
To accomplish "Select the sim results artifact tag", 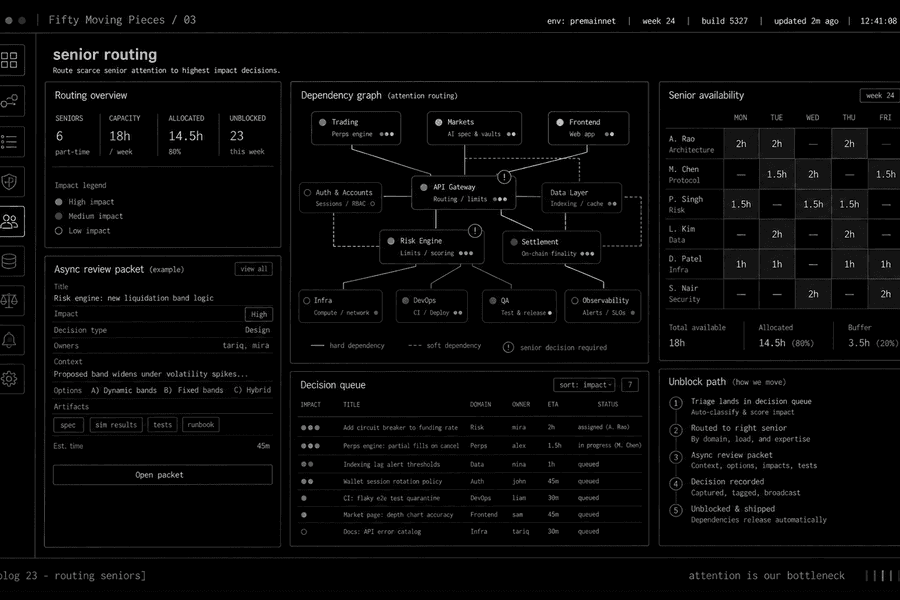I will point(116,425).
